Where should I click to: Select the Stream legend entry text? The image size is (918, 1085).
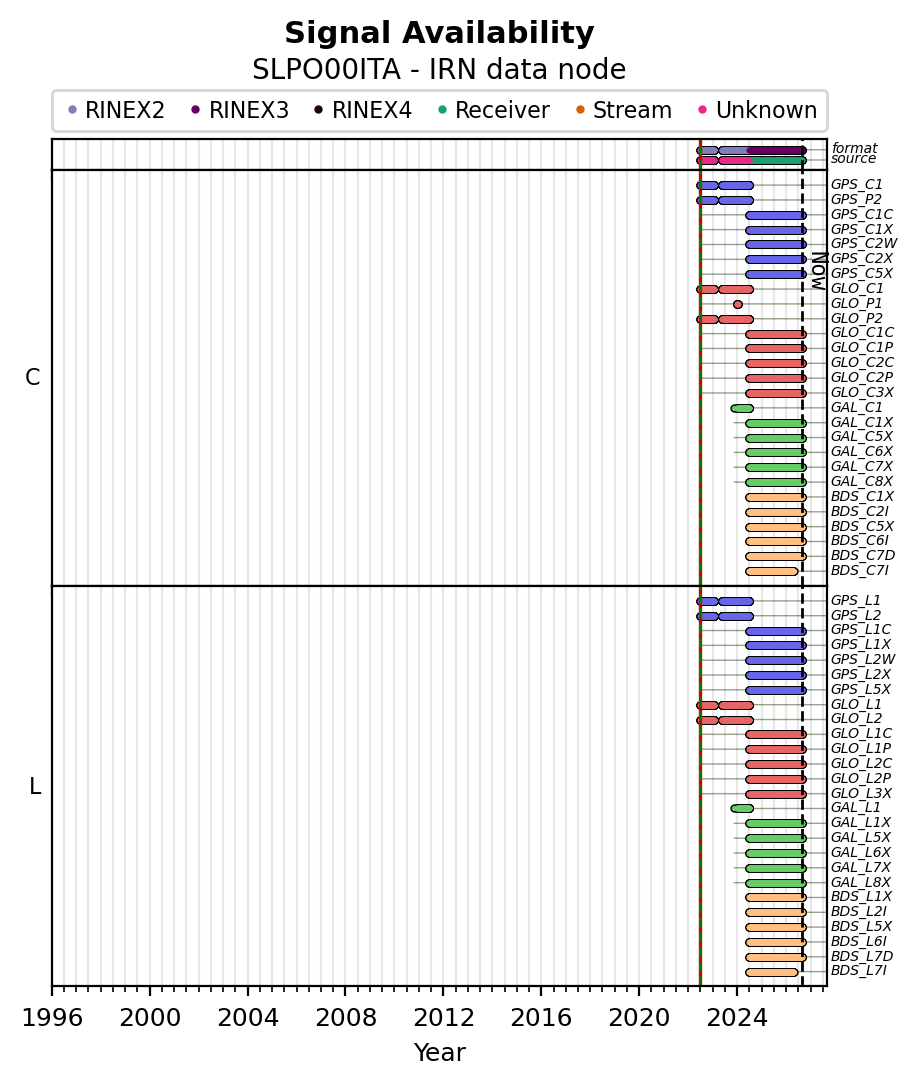tap(632, 110)
